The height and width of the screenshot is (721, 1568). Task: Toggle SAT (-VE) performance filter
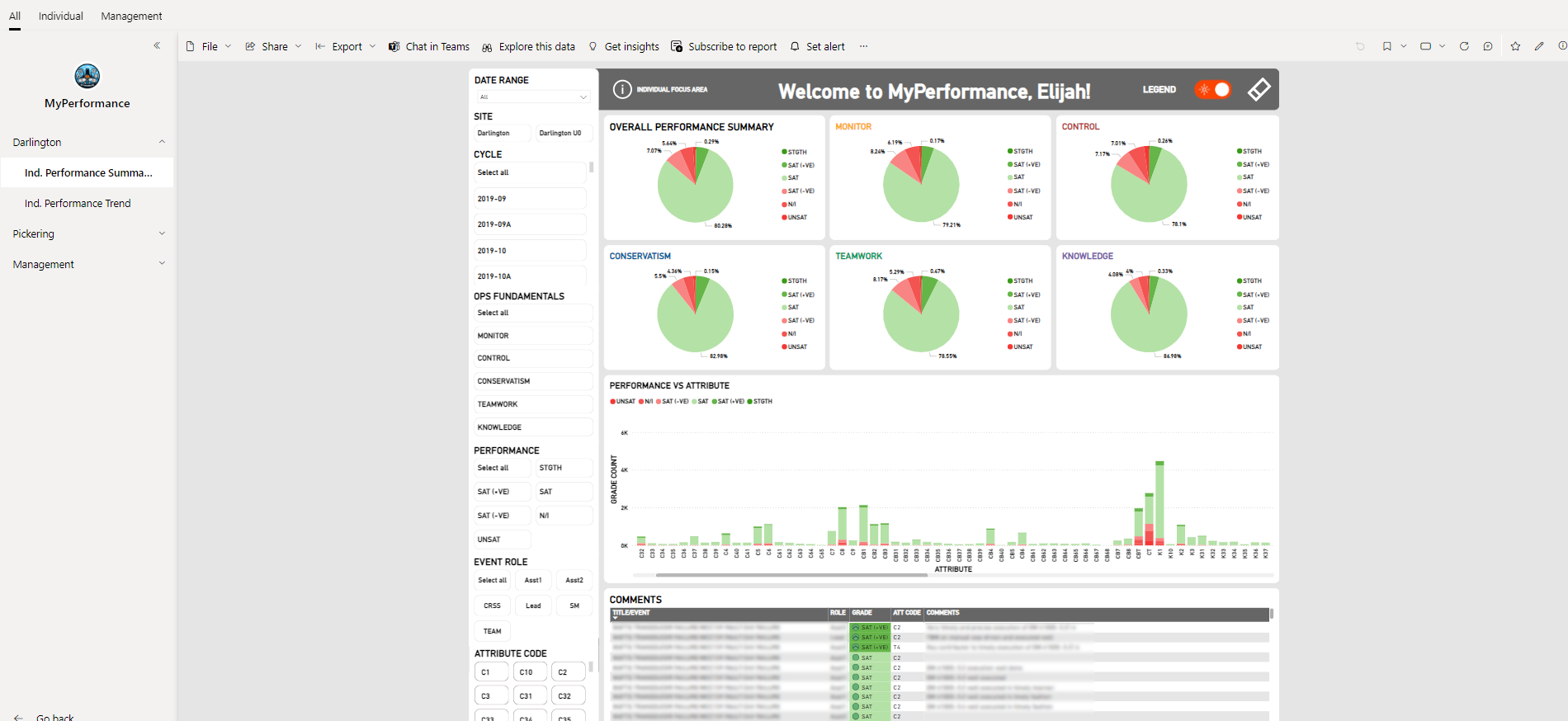pyautogui.click(x=502, y=516)
